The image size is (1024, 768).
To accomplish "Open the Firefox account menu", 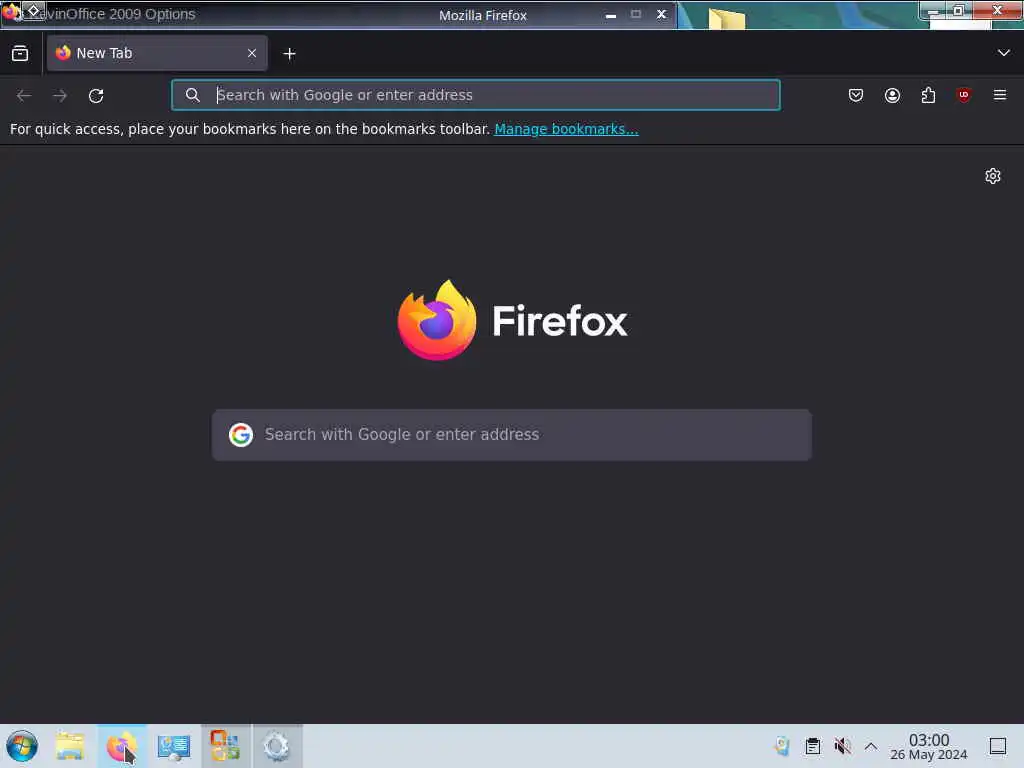I will click(892, 95).
